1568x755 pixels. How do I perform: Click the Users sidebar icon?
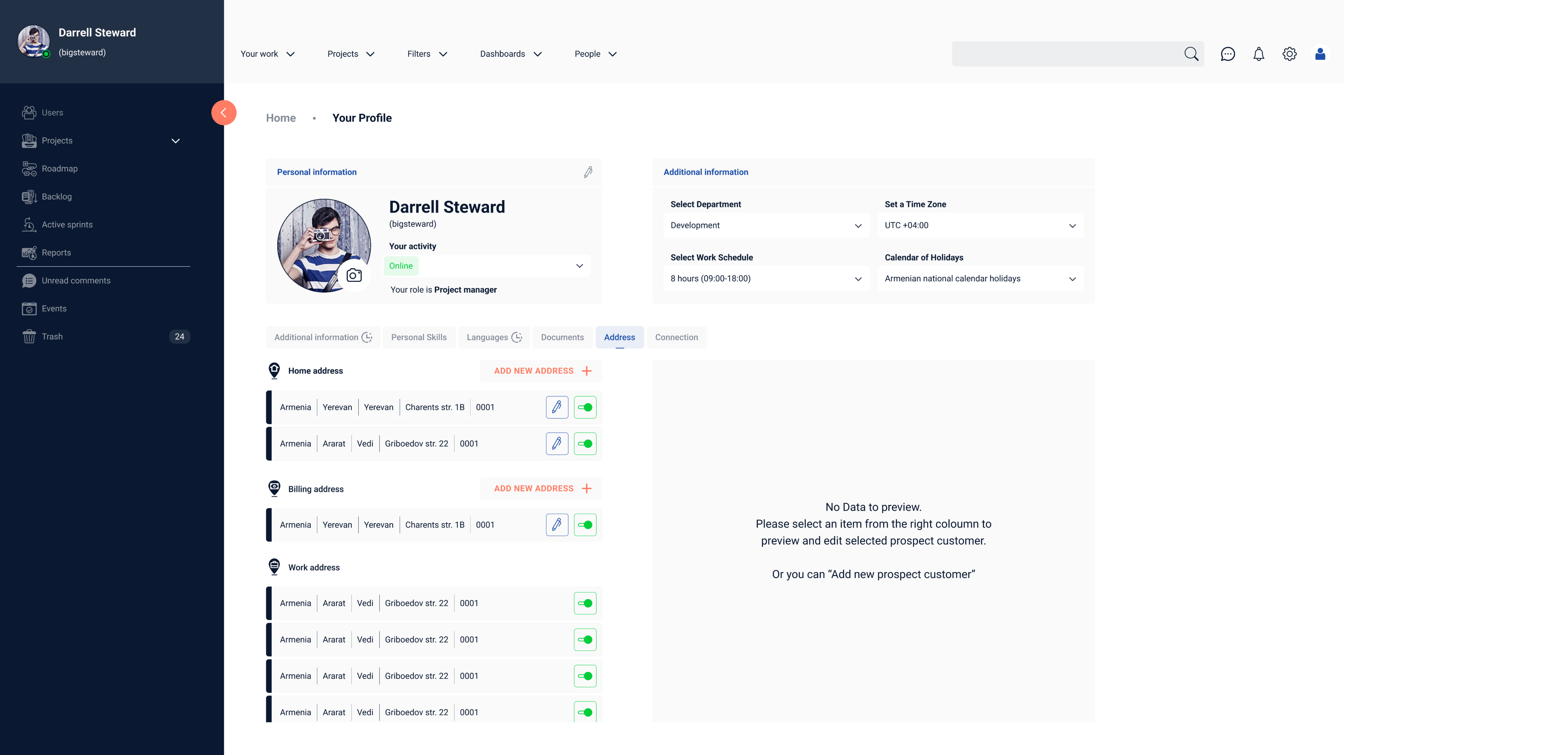(x=29, y=113)
